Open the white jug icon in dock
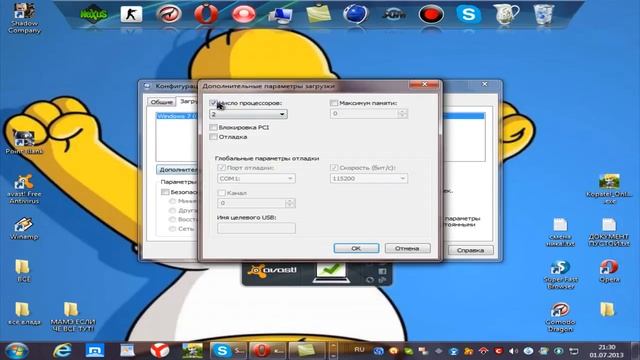 tap(506, 14)
